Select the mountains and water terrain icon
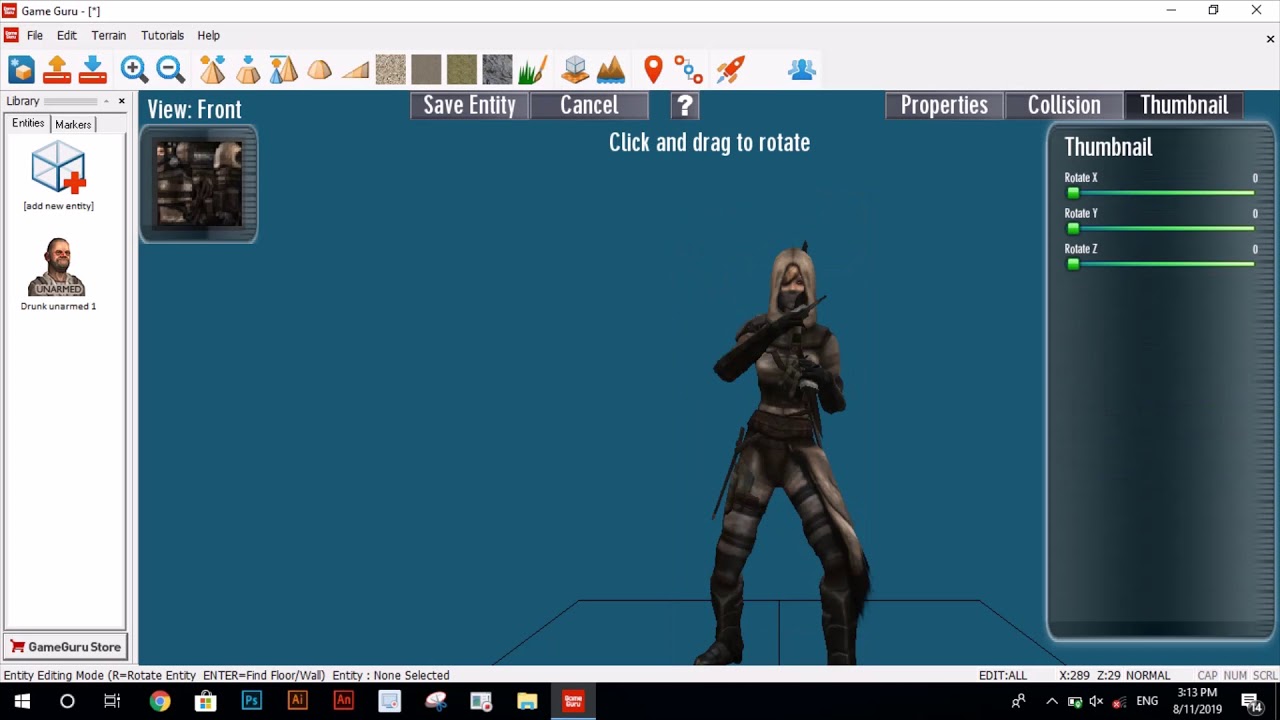This screenshot has width=1280, height=720. pyautogui.click(x=611, y=69)
